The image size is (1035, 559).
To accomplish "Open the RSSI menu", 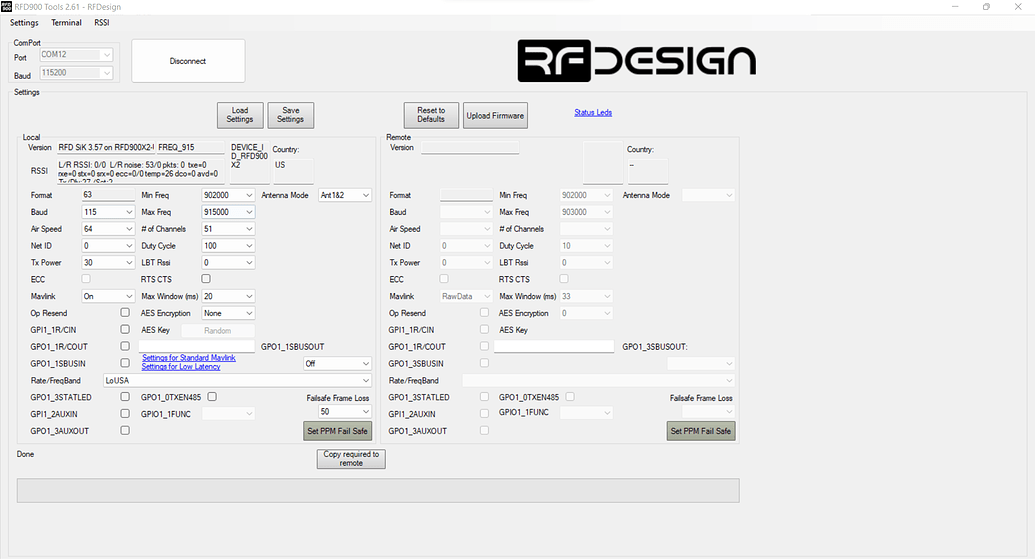I will pos(102,22).
